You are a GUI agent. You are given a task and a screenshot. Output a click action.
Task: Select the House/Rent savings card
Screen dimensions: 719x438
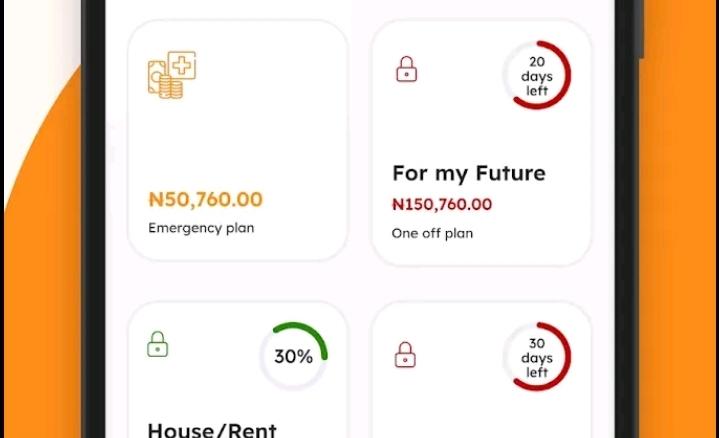(238, 370)
